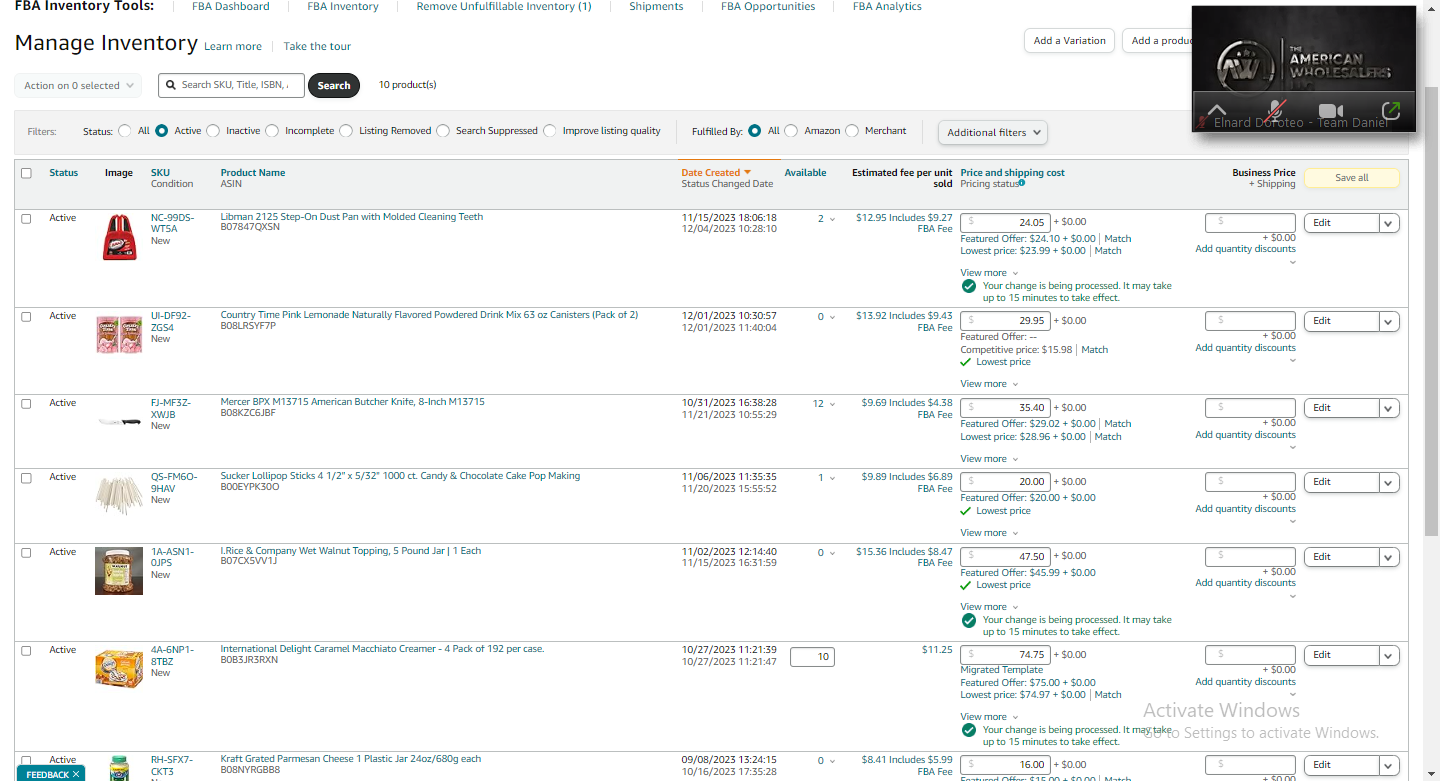The image size is (1440, 781).
Task: Click Add a Variation button
Action: (x=1069, y=41)
